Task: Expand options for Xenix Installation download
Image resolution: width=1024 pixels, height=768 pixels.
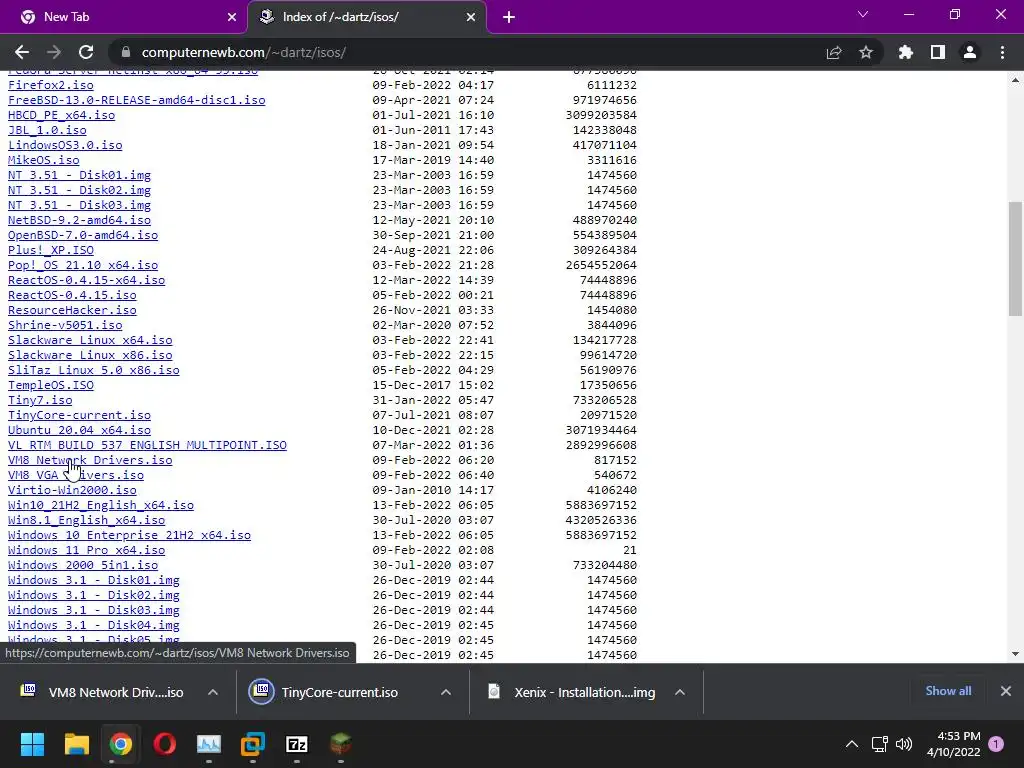Action: tap(680, 692)
